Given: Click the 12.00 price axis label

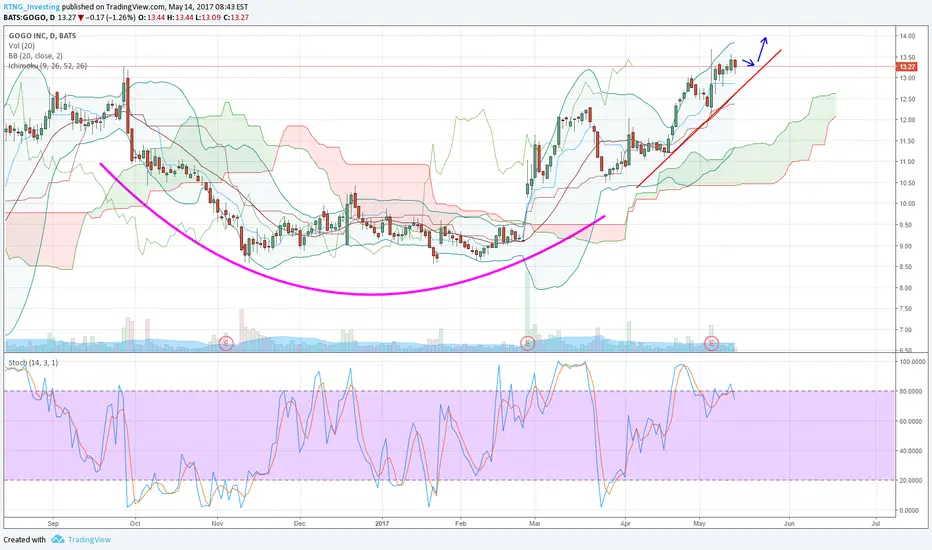Looking at the screenshot, I should pyautogui.click(x=907, y=120).
